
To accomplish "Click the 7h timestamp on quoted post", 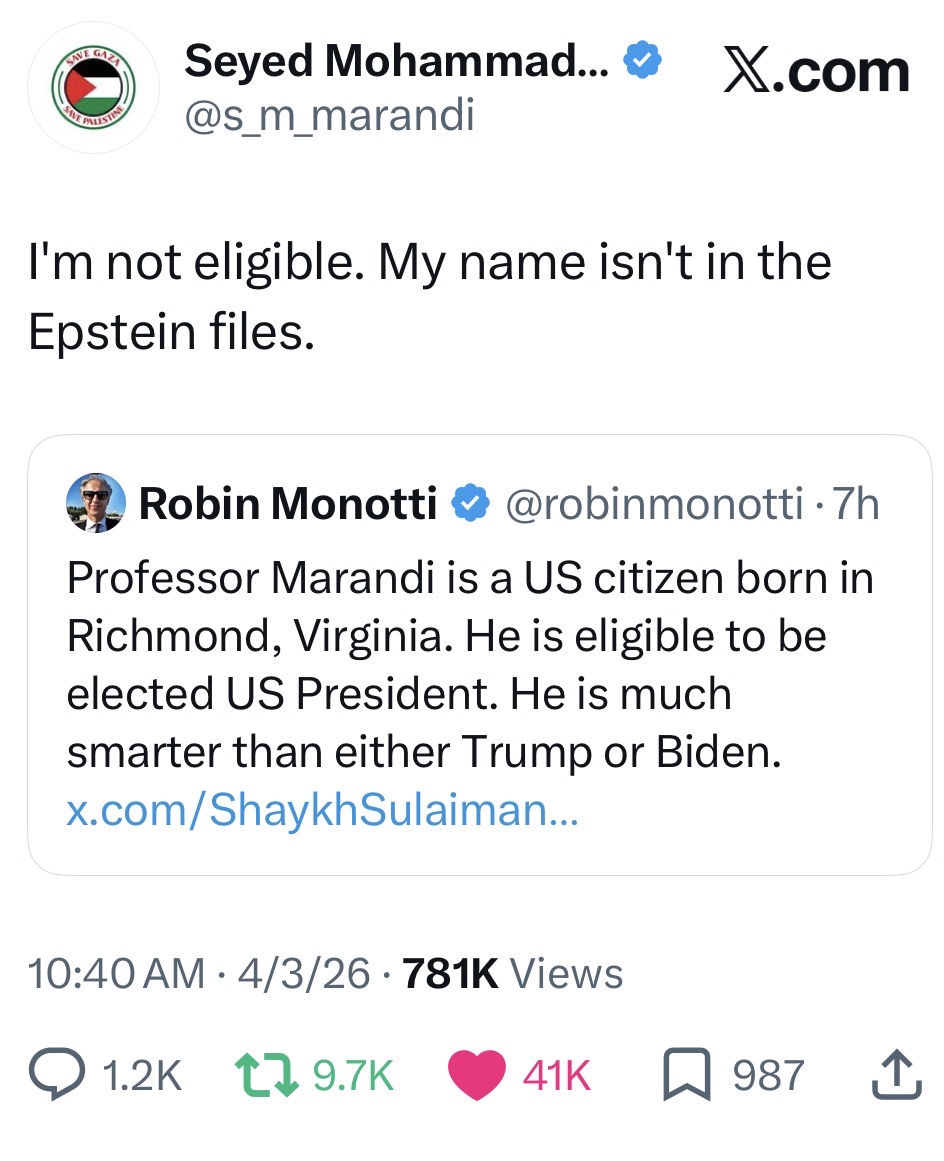I will pyautogui.click(x=857, y=504).
